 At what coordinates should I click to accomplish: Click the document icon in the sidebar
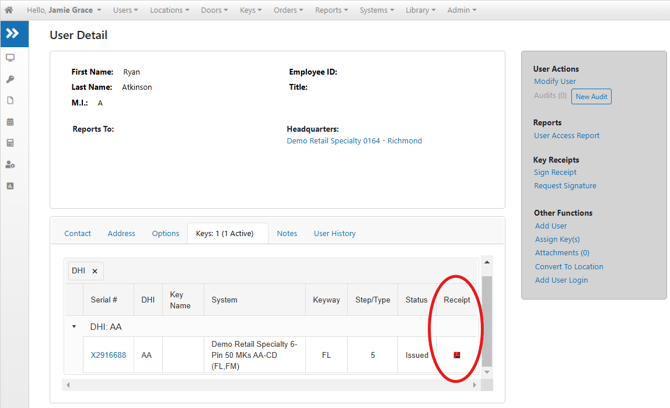(10, 101)
